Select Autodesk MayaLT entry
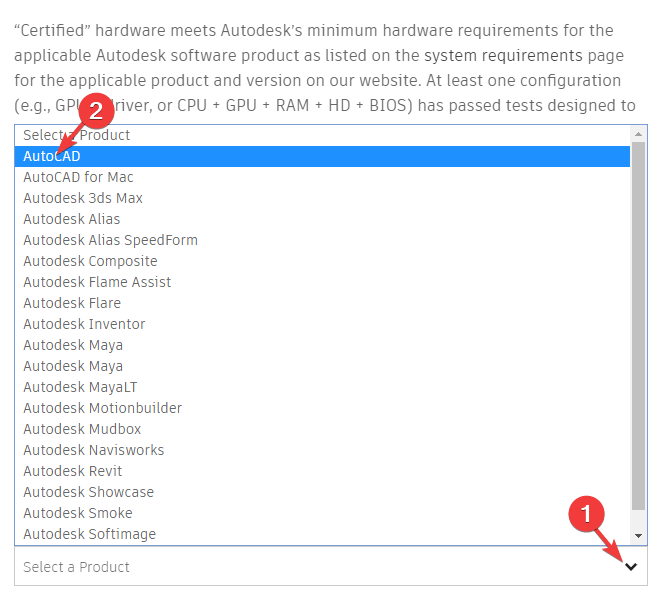 tap(322, 387)
